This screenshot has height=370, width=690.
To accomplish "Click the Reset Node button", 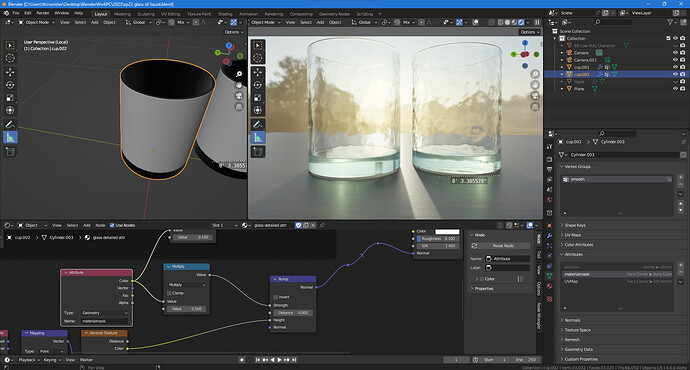I will click(x=503, y=245).
